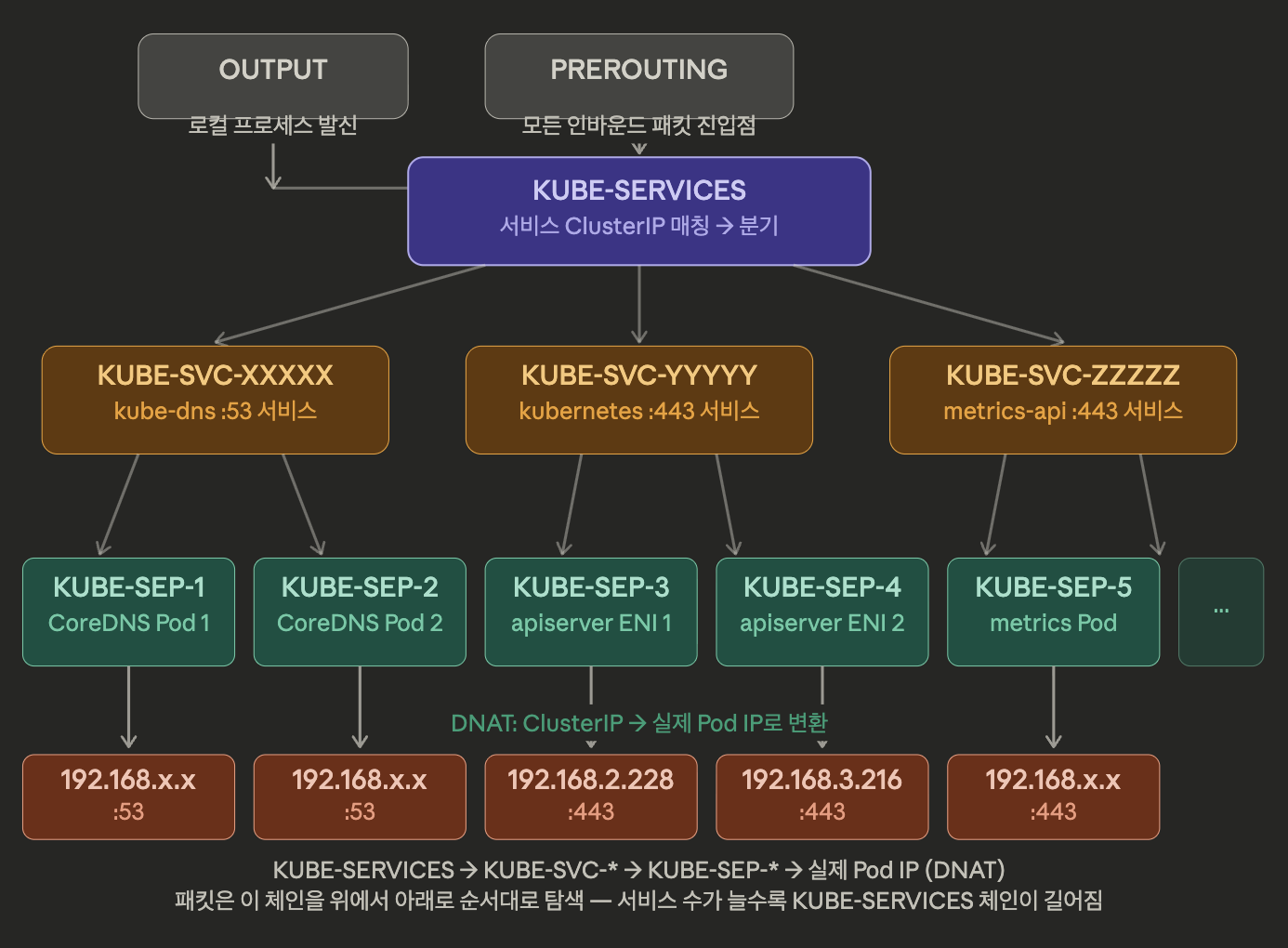This screenshot has height=948, width=1288.
Task: Select KUBE-SEP-4 apiserver ENI 2 box
Action: pyautogui.click(x=822, y=612)
